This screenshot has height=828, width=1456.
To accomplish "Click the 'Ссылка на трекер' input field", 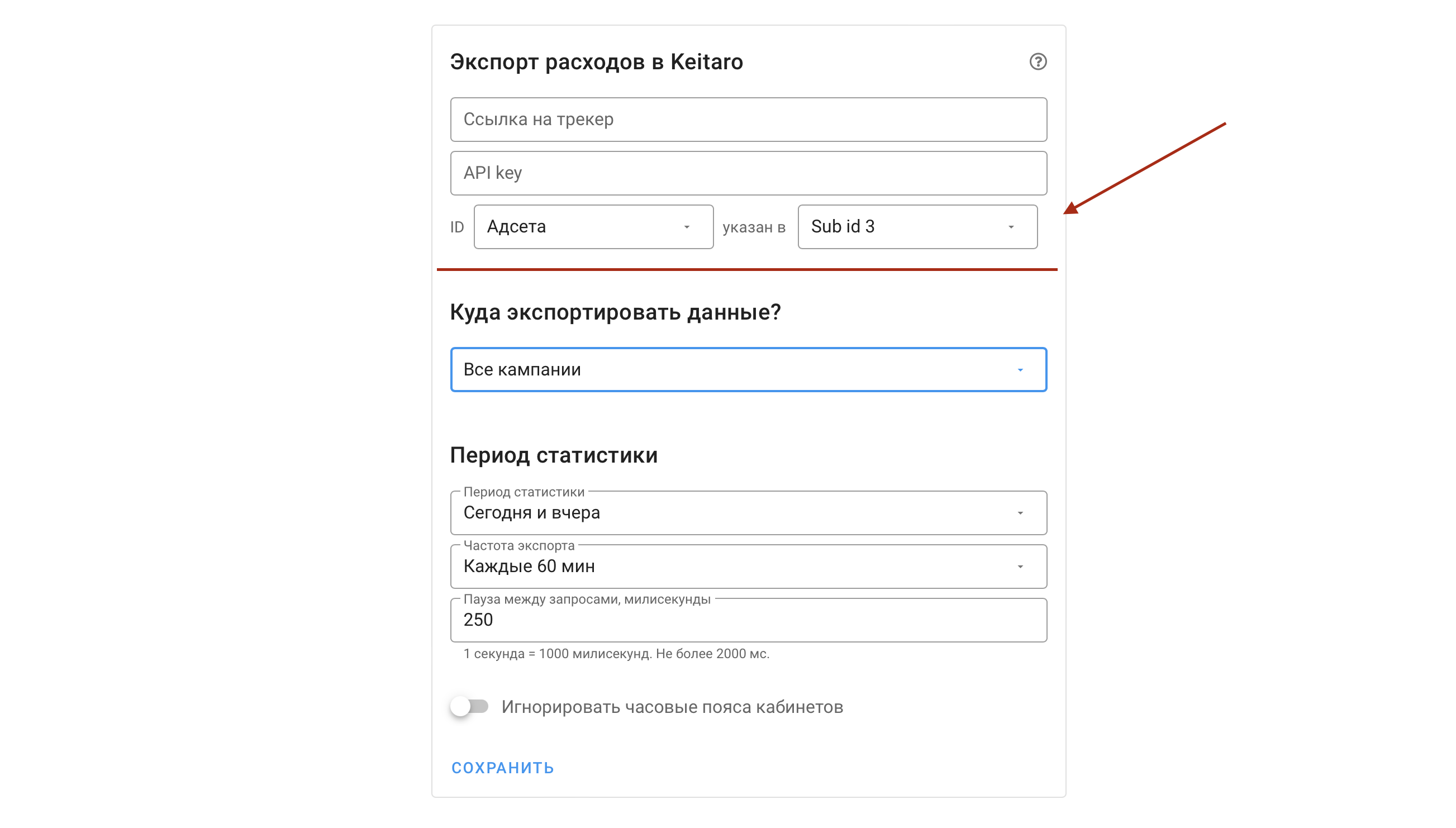I will [x=748, y=120].
